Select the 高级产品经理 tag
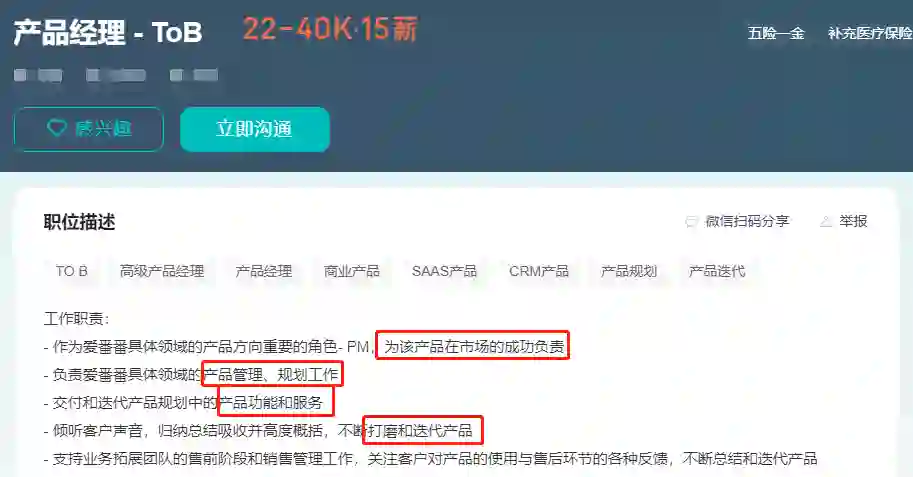This screenshot has height=477, width=913. coord(162,271)
